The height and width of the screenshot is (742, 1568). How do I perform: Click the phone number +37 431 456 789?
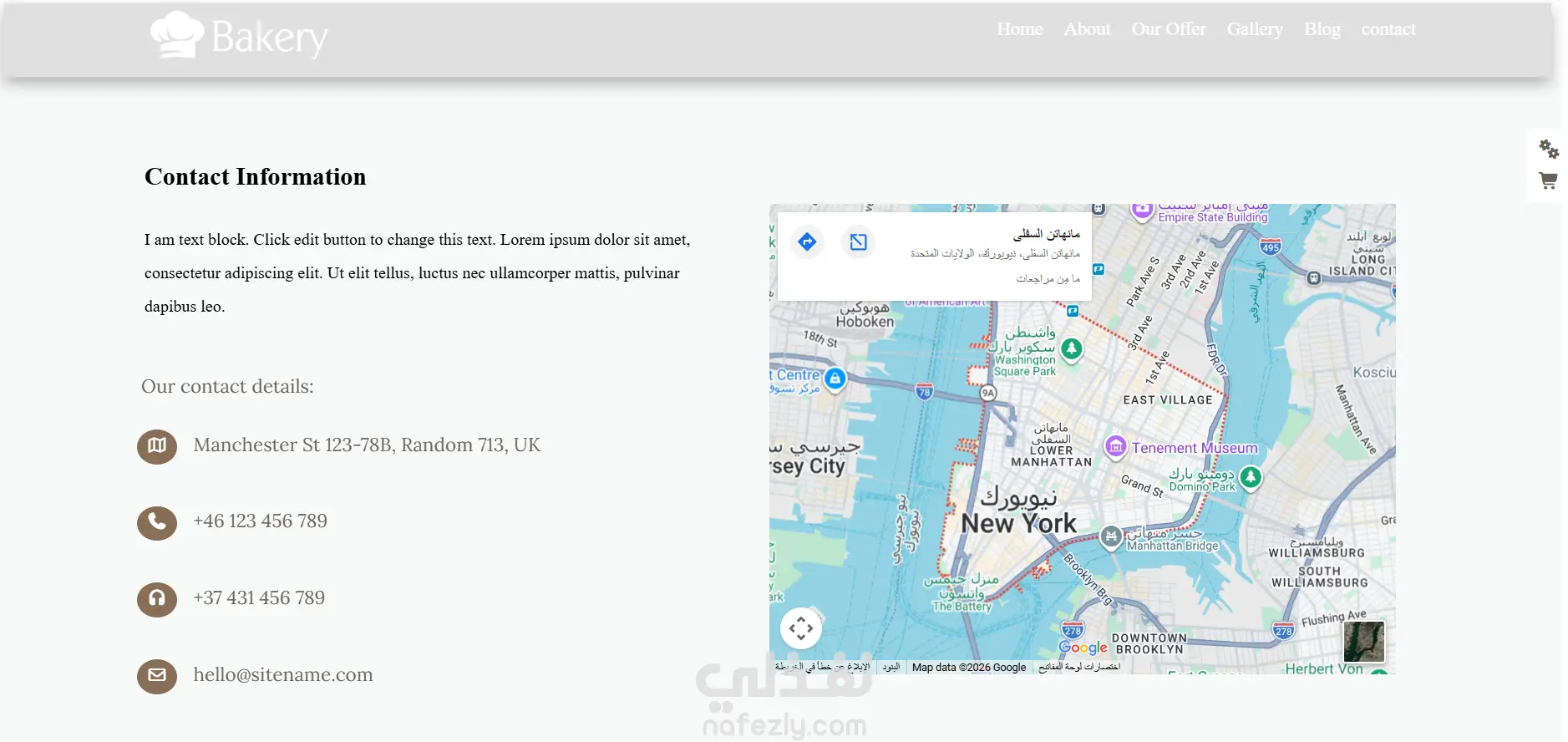(x=259, y=597)
